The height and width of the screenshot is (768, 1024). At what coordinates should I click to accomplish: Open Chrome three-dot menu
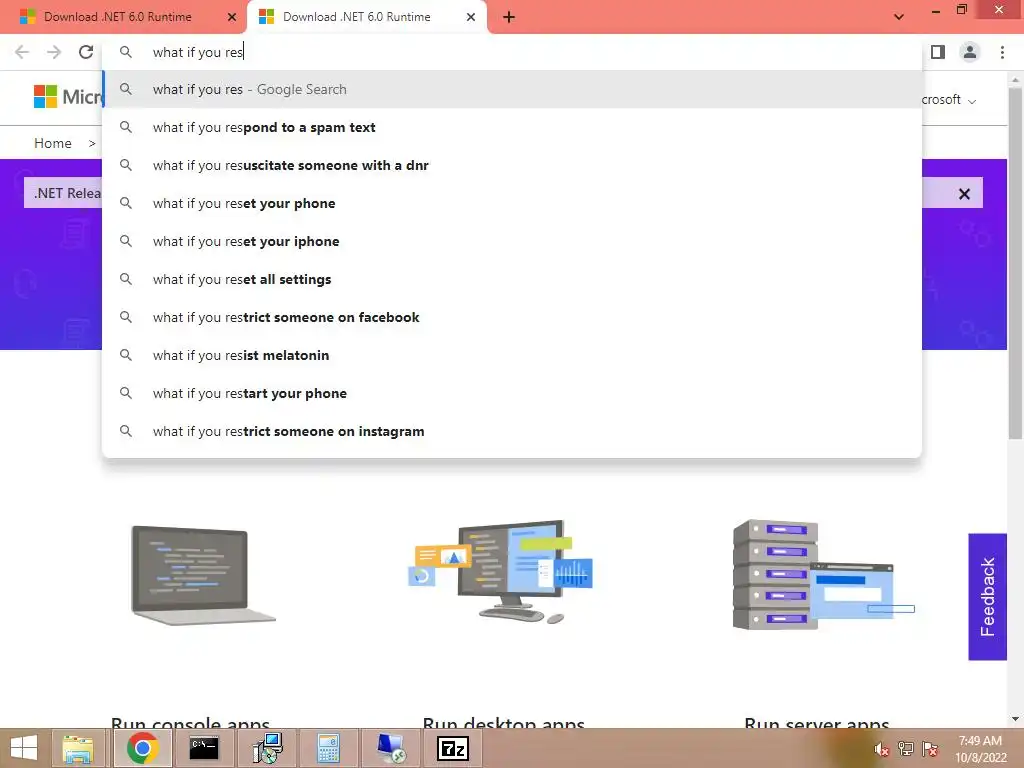[1002, 52]
